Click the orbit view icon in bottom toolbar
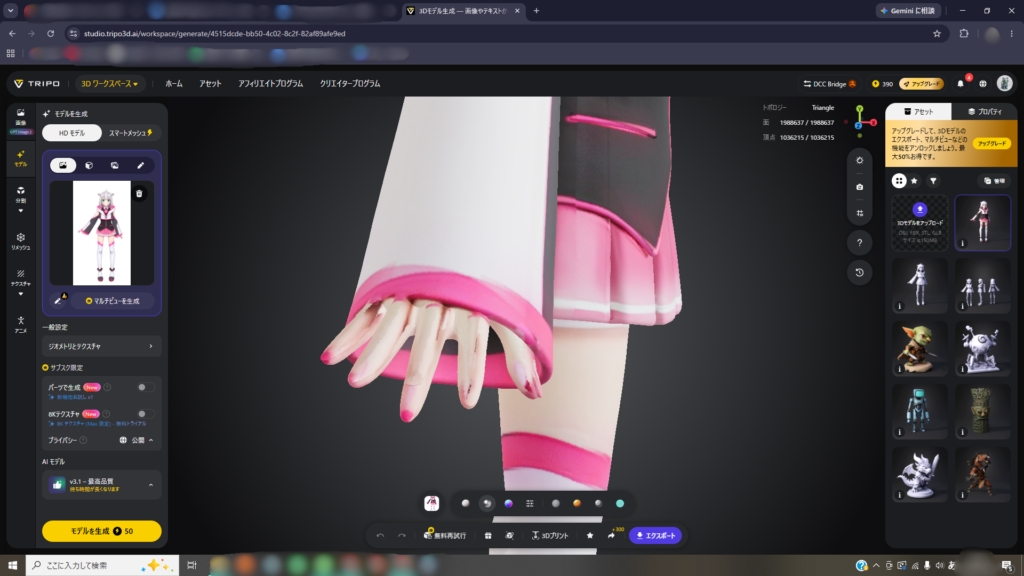Screen dimensions: 1024x576 (509, 536)
